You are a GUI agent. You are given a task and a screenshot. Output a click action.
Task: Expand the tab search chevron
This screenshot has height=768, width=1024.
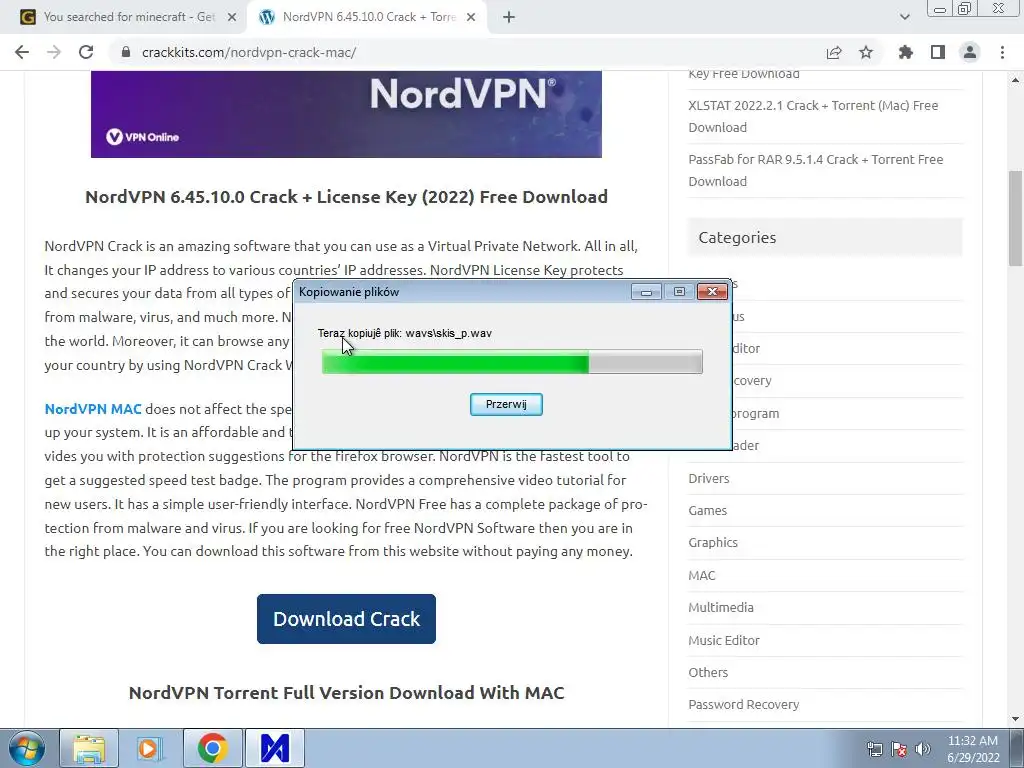click(x=904, y=17)
